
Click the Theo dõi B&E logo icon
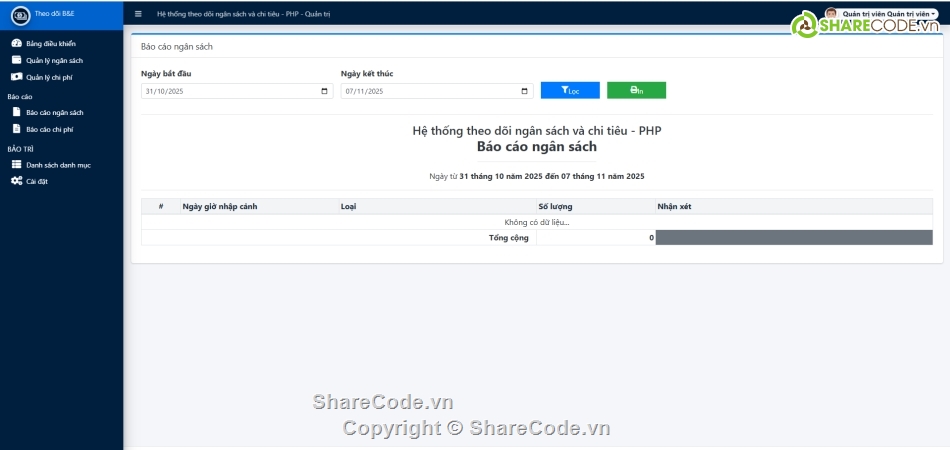point(20,15)
